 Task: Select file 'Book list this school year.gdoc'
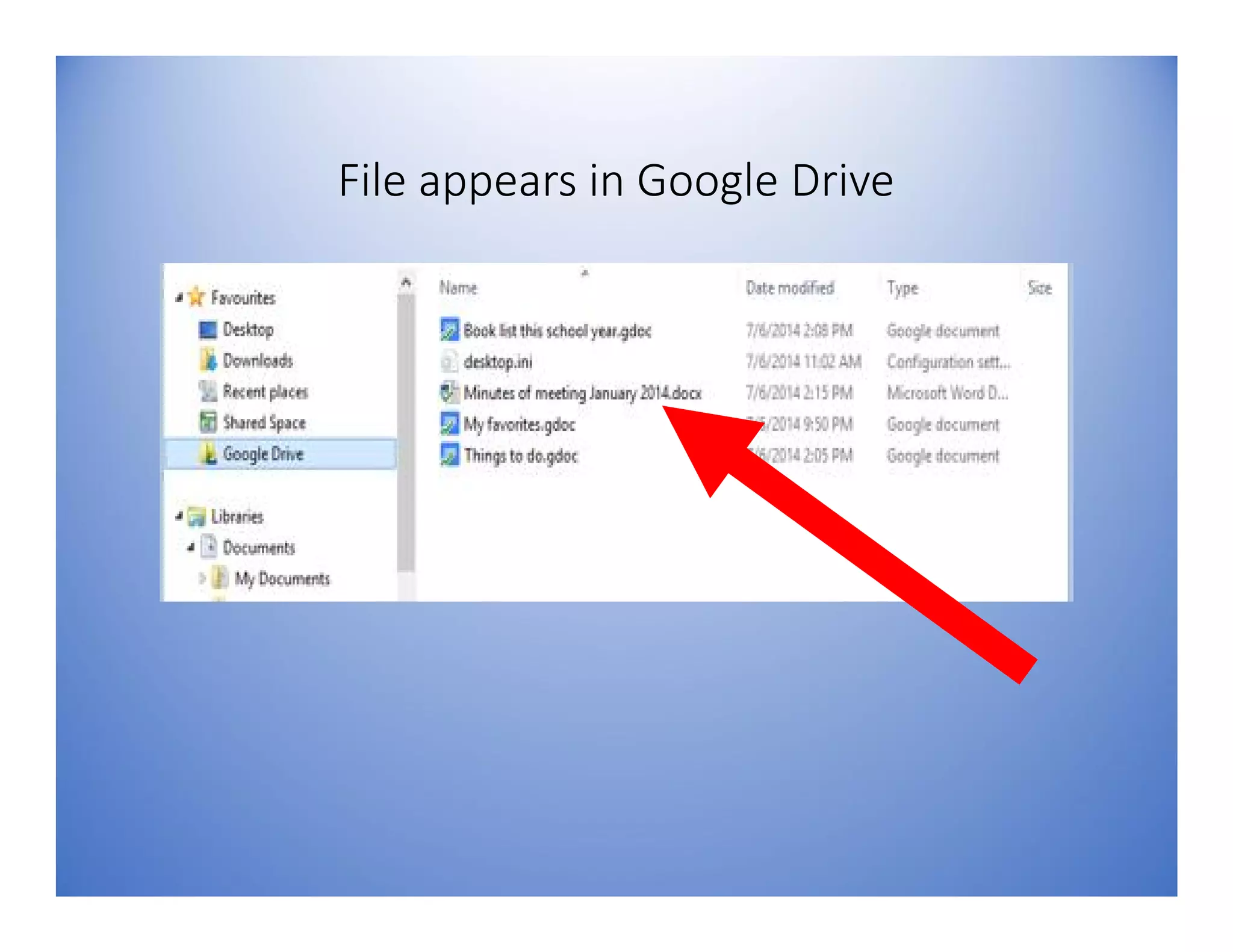pos(557,331)
